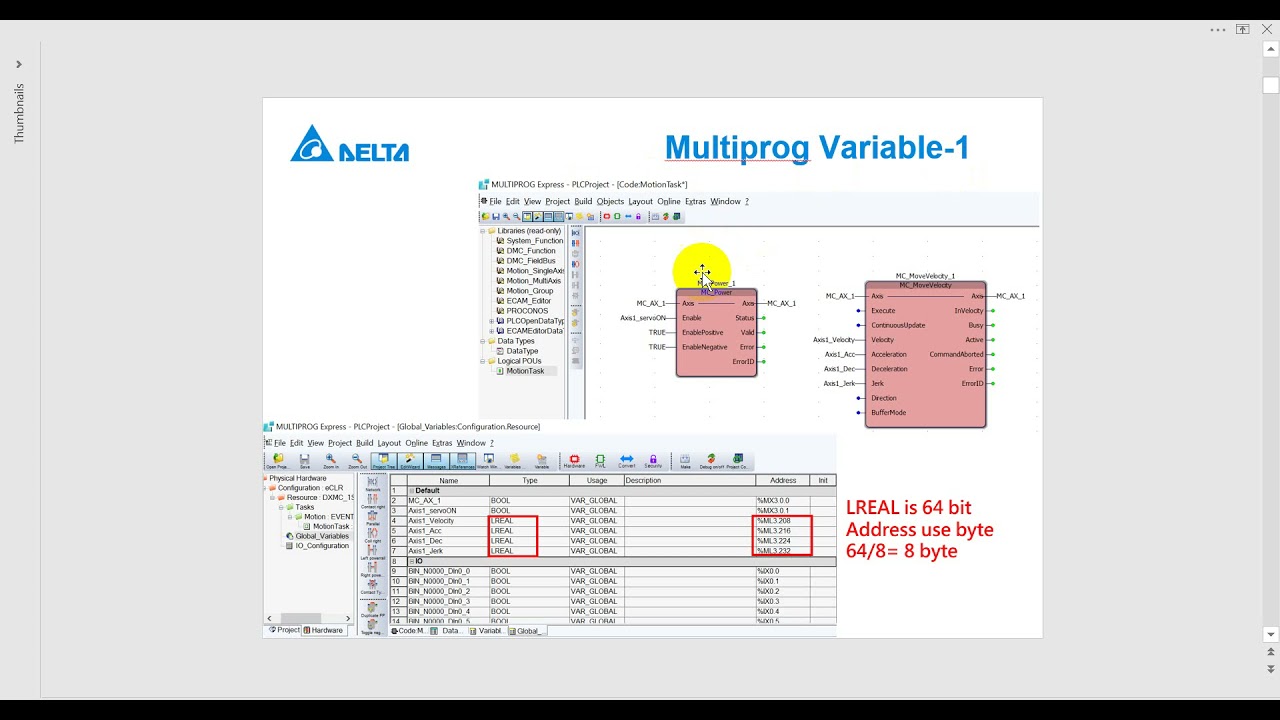Select the Parallel ladder tool
The image size is (1280, 720).
pyautogui.click(x=372, y=518)
